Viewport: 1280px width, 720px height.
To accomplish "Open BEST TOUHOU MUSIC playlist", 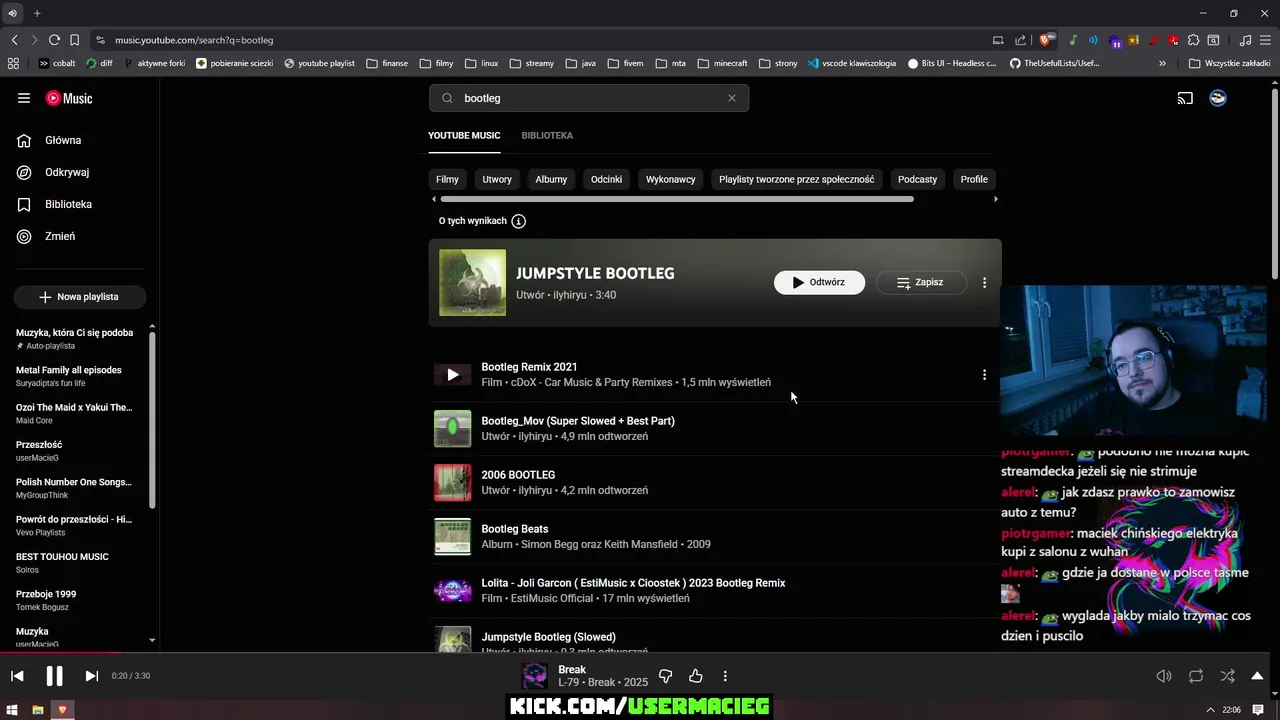I will pos(75,563).
